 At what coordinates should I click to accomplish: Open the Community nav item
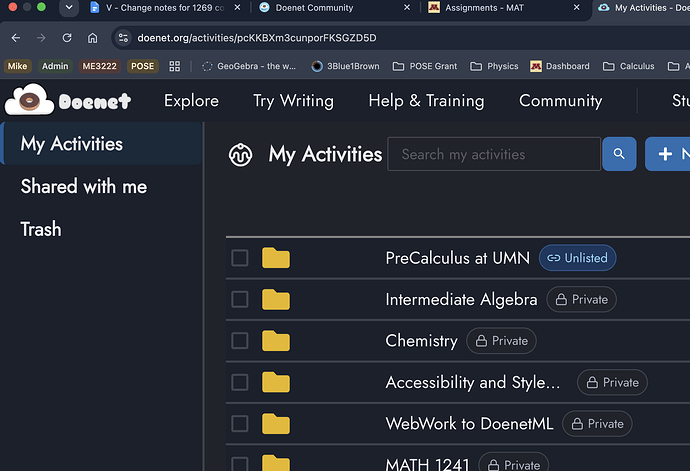[561, 101]
